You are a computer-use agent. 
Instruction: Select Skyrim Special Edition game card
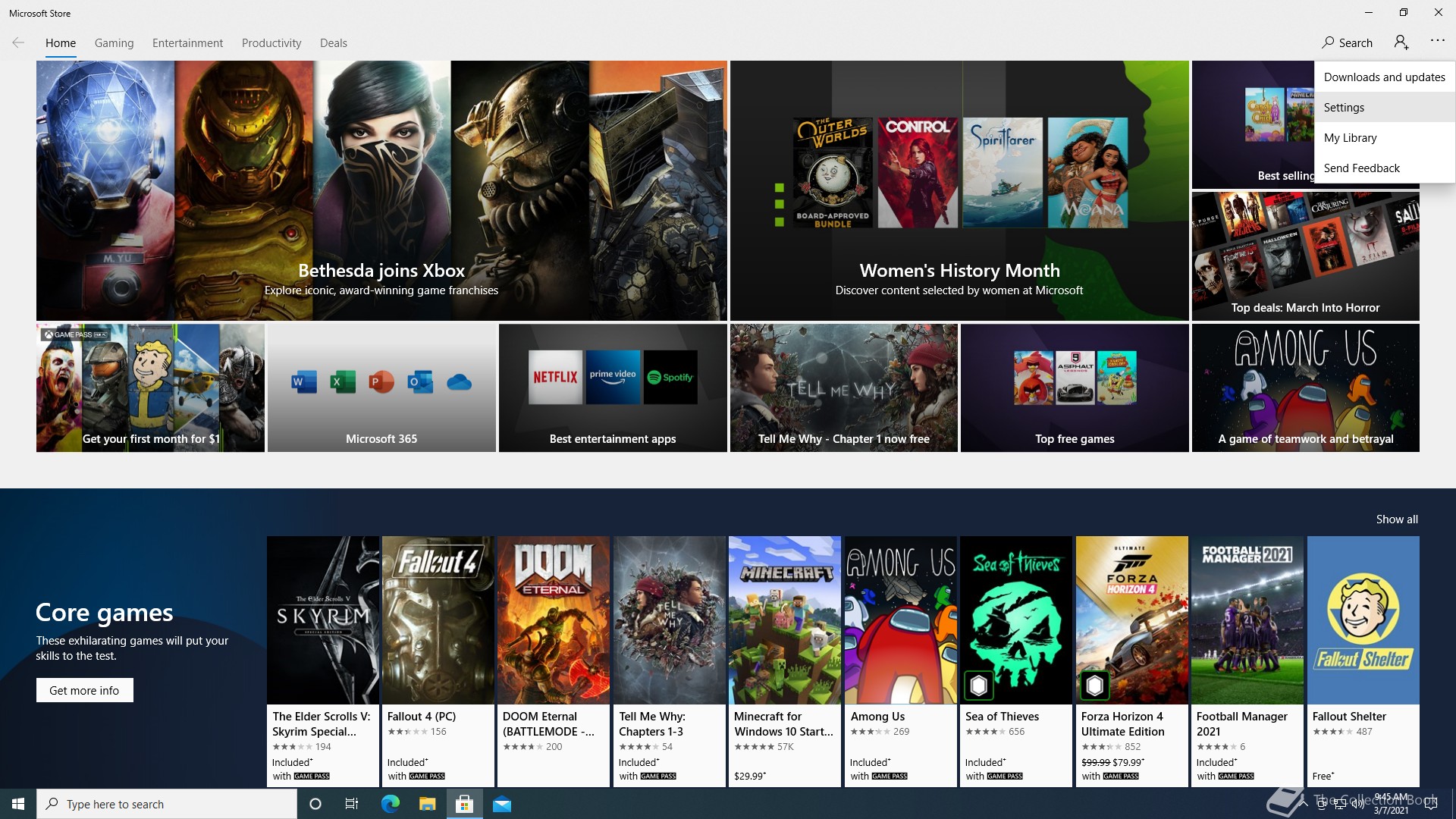click(323, 661)
